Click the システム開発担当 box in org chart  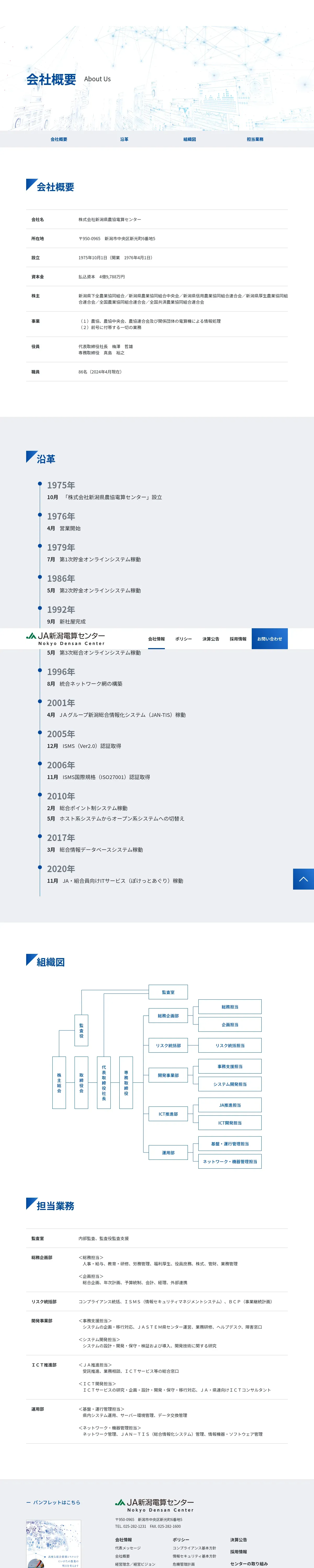(230, 1083)
